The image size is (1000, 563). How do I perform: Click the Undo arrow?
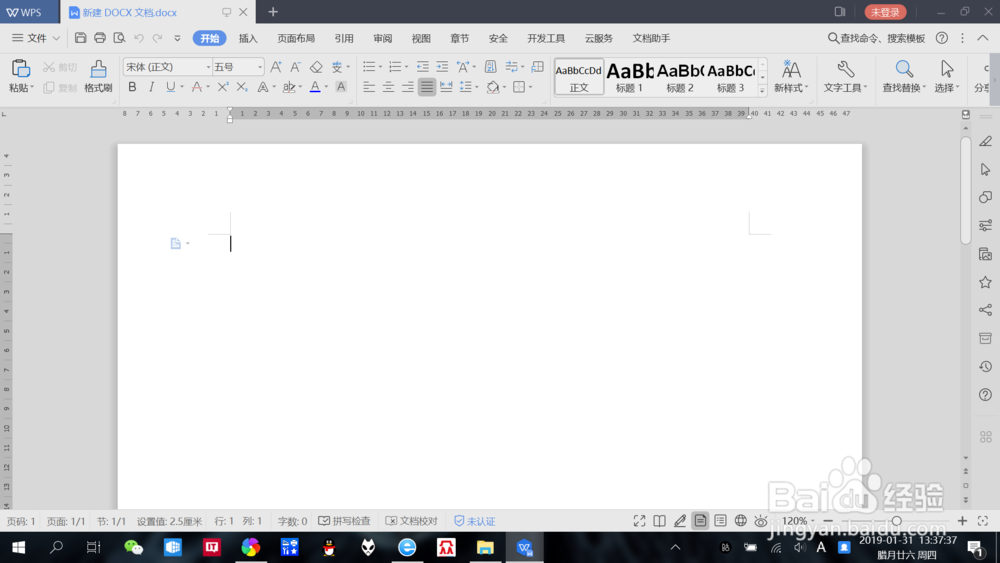(x=138, y=38)
